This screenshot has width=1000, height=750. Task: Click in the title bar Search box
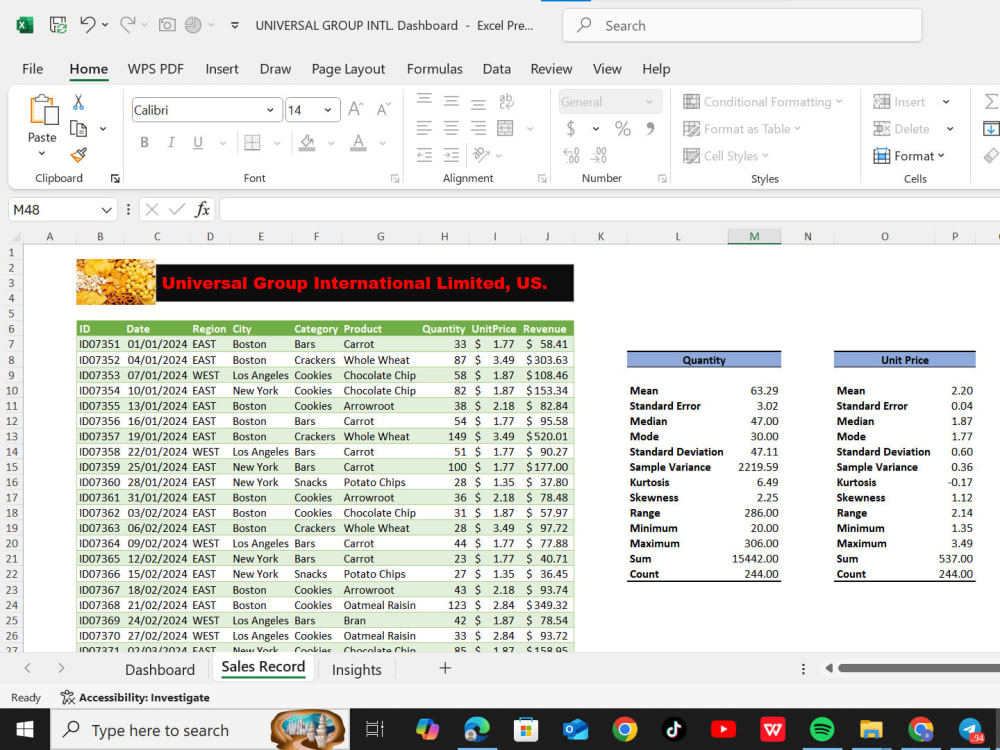coord(742,26)
